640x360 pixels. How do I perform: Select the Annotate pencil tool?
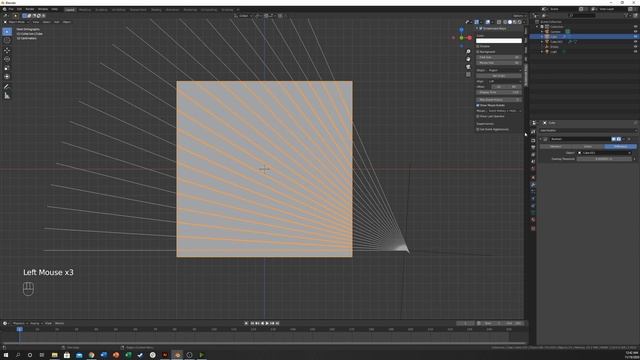pyautogui.click(x=7, y=87)
